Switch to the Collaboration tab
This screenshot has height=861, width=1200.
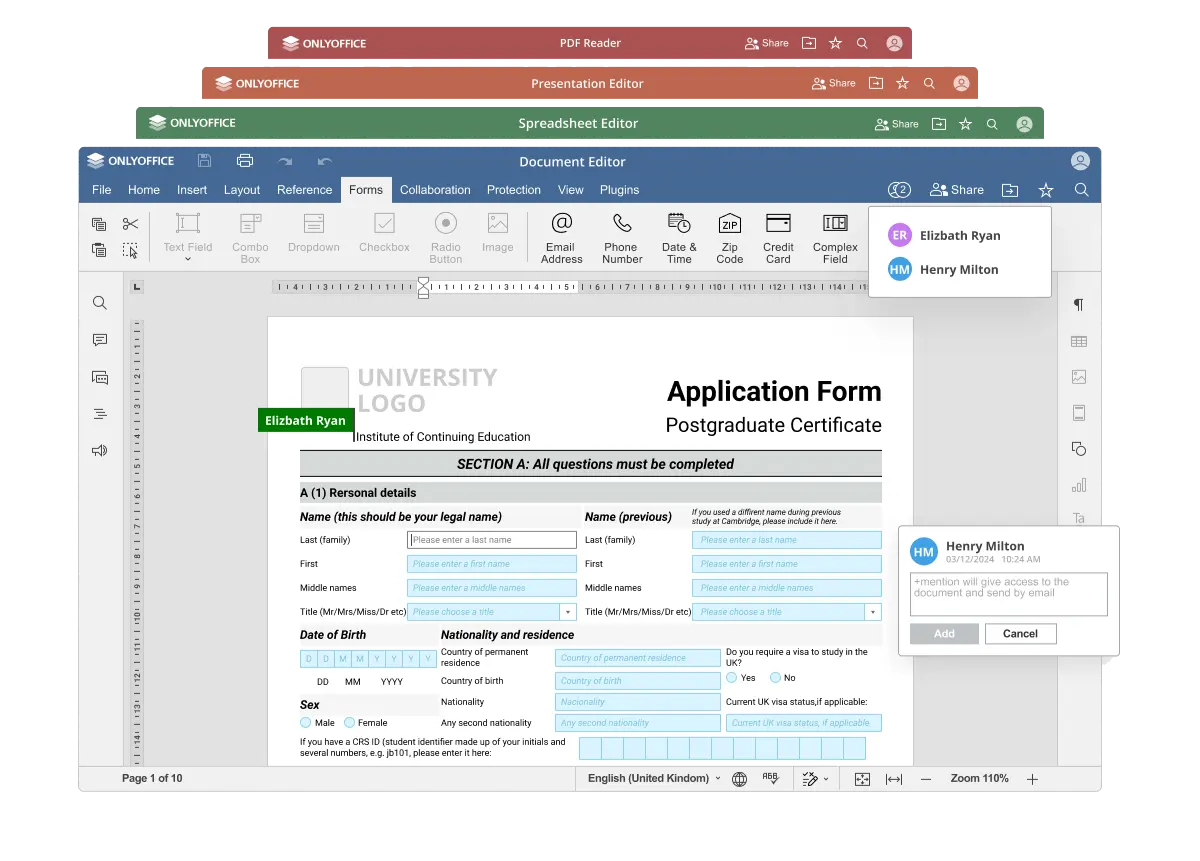pyautogui.click(x=435, y=190)
